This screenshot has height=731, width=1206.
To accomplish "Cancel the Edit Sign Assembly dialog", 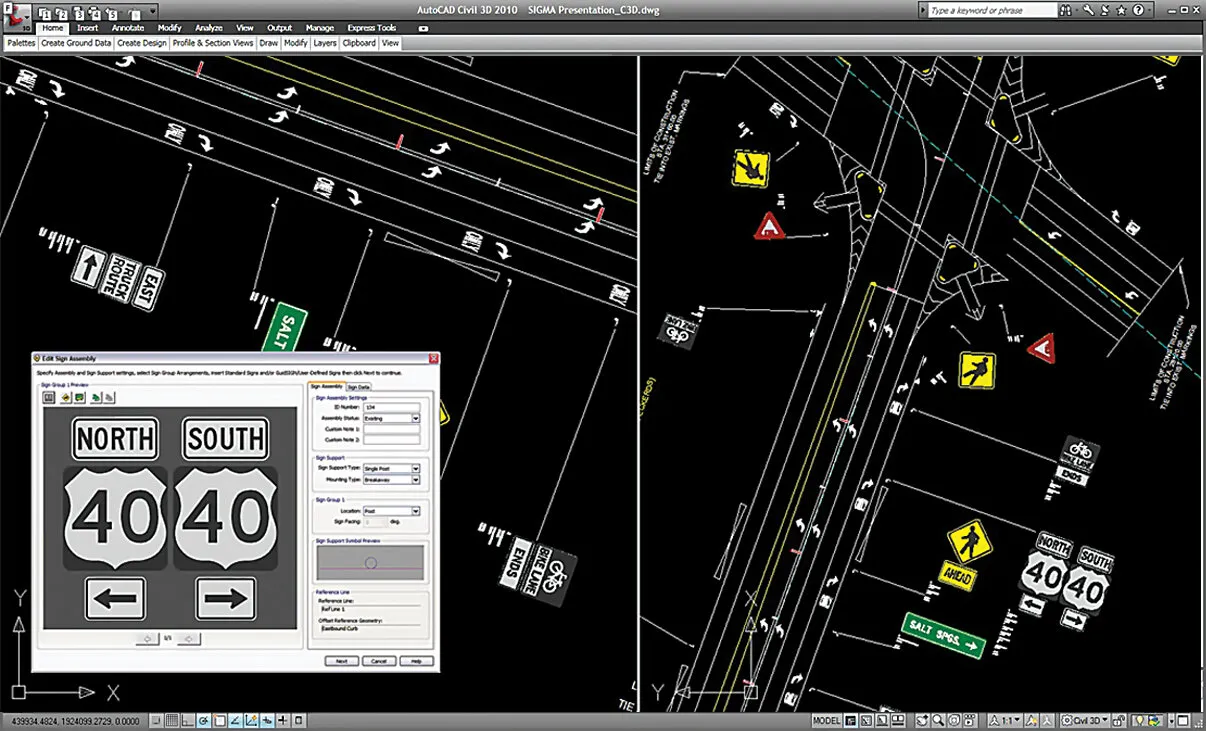I will [x=378, y=661].
